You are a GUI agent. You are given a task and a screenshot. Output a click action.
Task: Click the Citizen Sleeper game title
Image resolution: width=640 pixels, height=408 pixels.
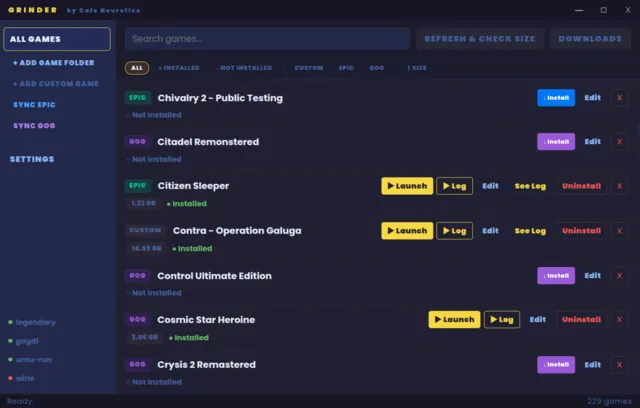193,186
